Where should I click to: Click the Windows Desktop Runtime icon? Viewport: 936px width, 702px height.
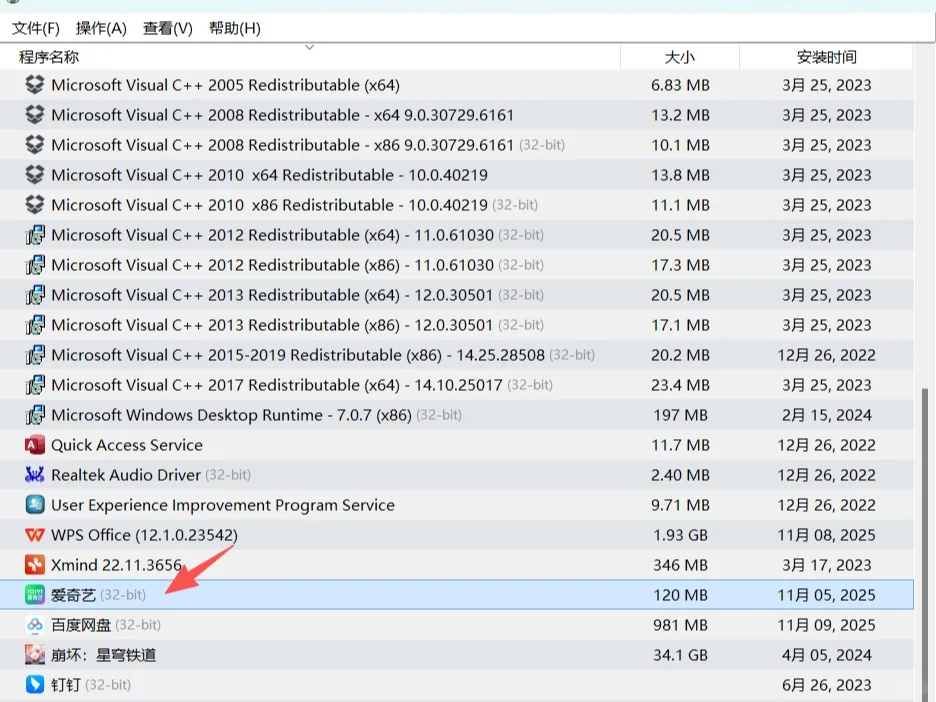coord(35,415)
